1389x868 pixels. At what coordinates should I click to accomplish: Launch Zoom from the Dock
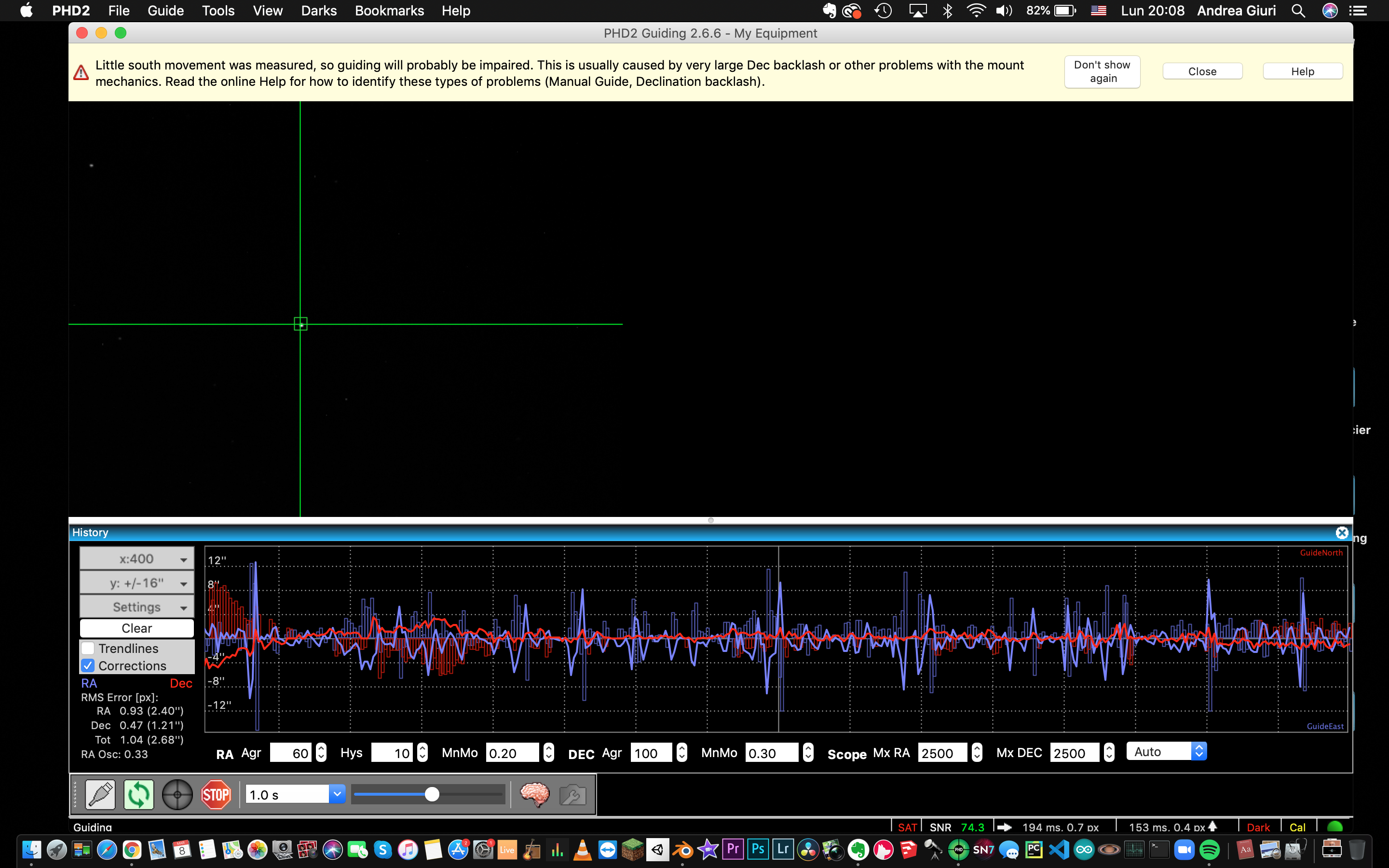[x=1184, y=849]
